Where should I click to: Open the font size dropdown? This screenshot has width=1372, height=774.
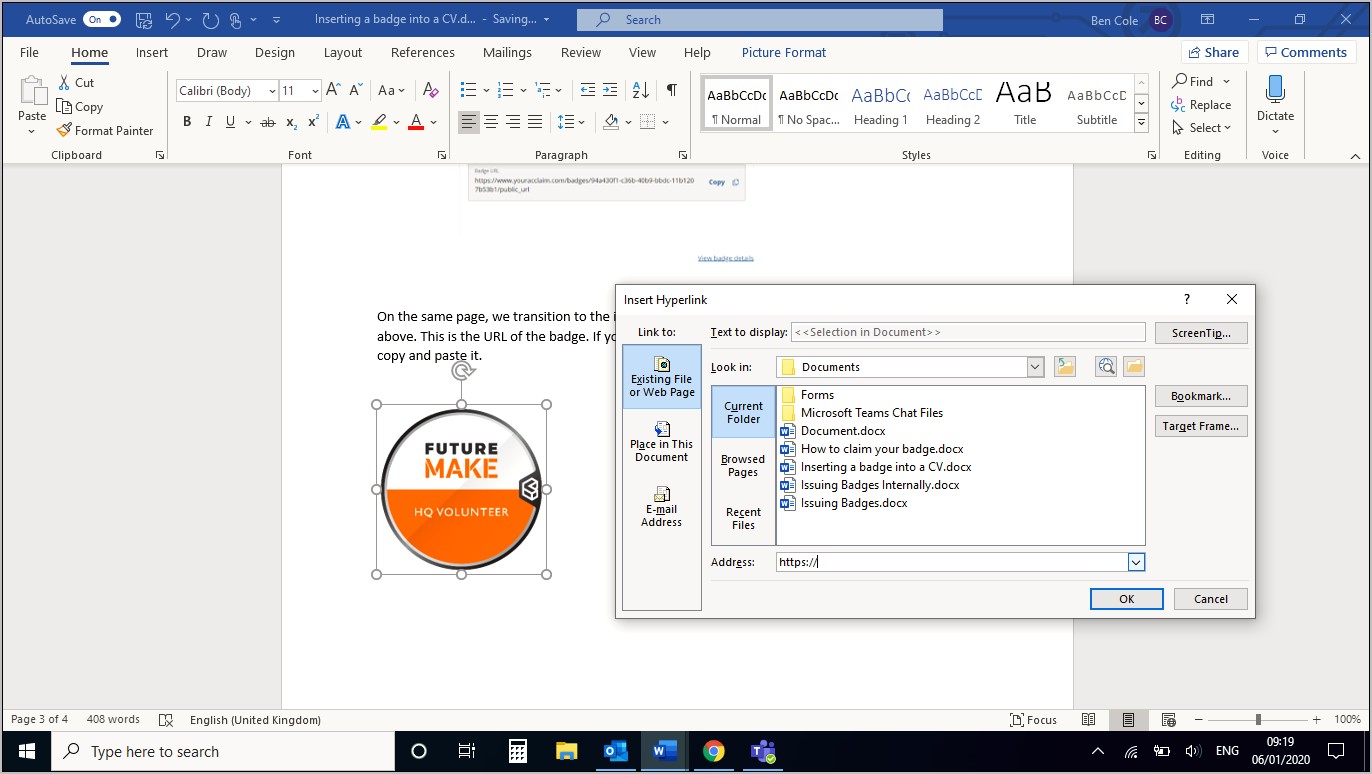pos(315,91)
